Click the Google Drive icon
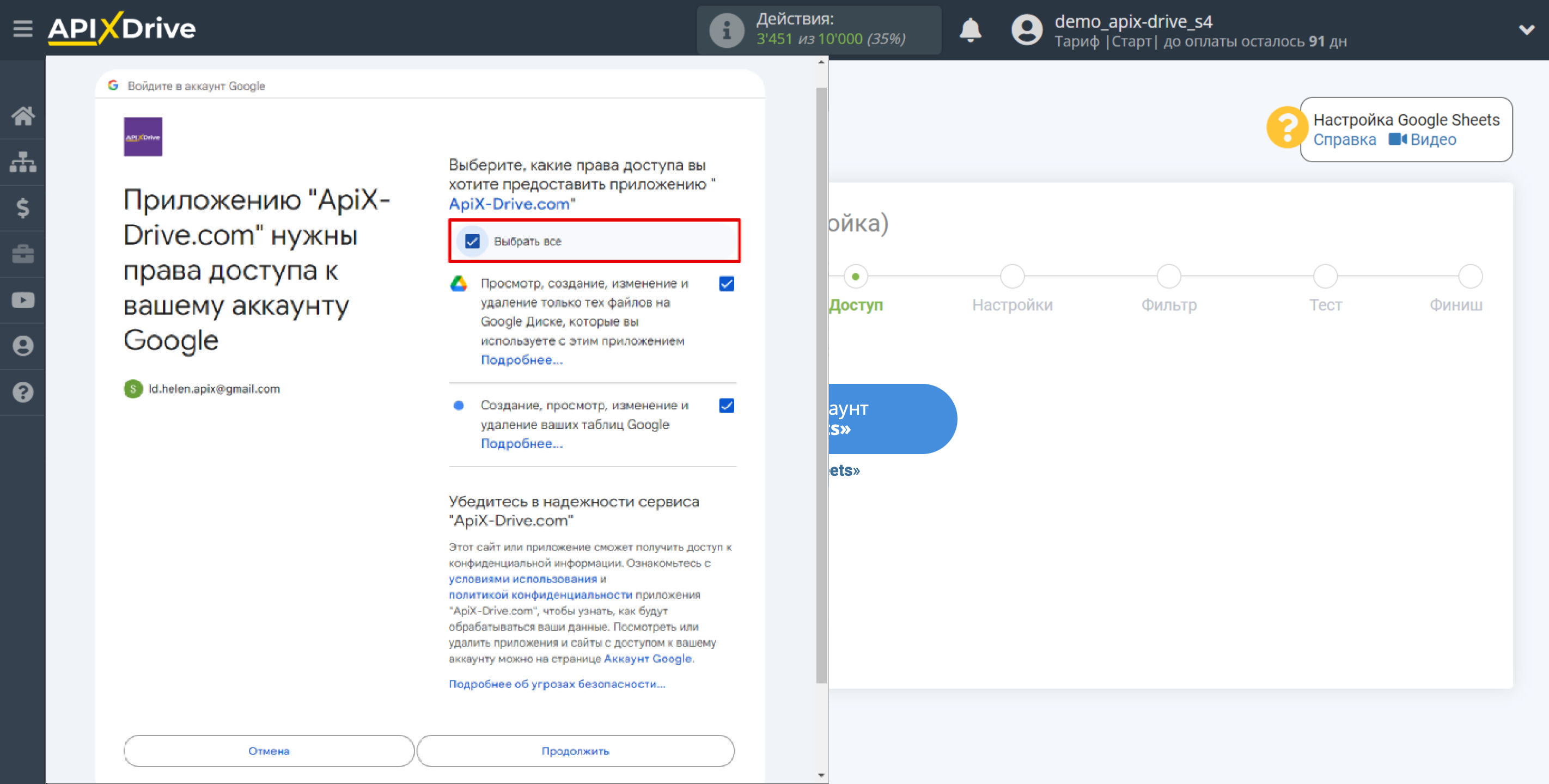The height and width of the screenshot is (784, 1549). (x=459, y=284)
